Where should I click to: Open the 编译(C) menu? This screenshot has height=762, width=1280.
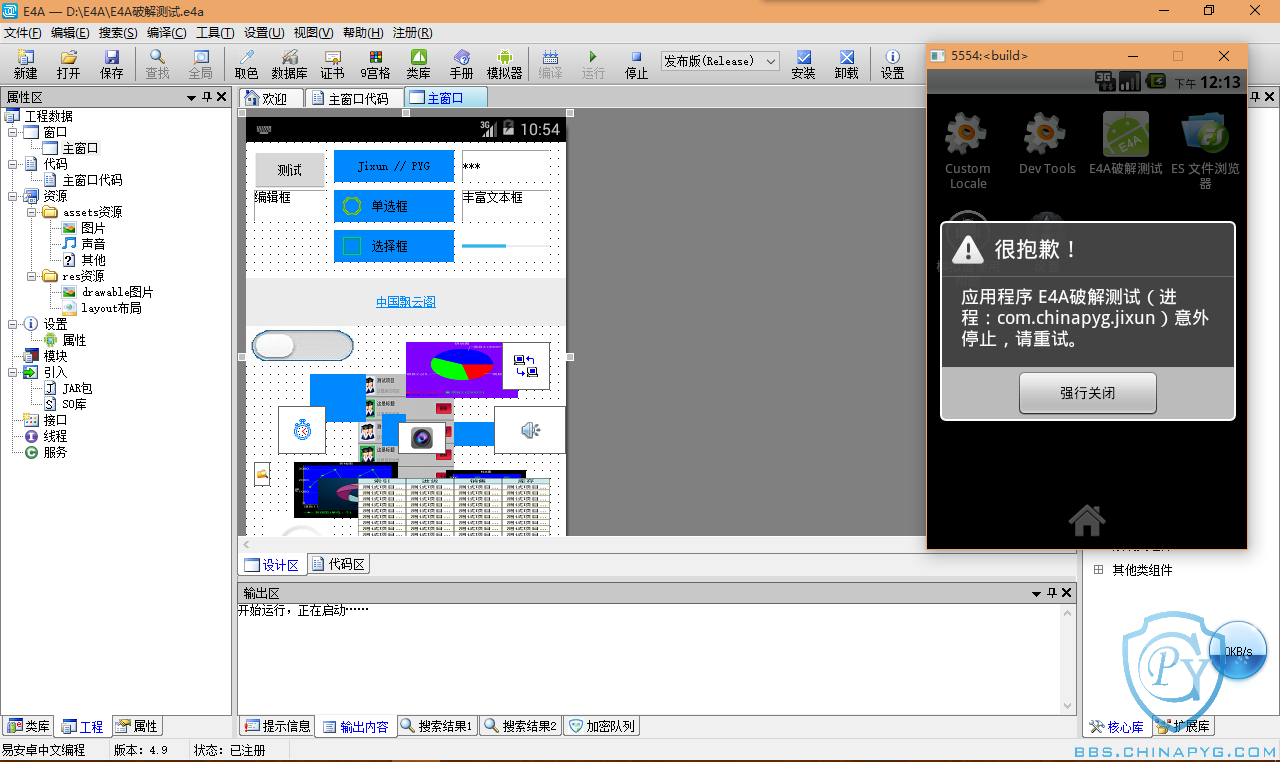point(166,33)
